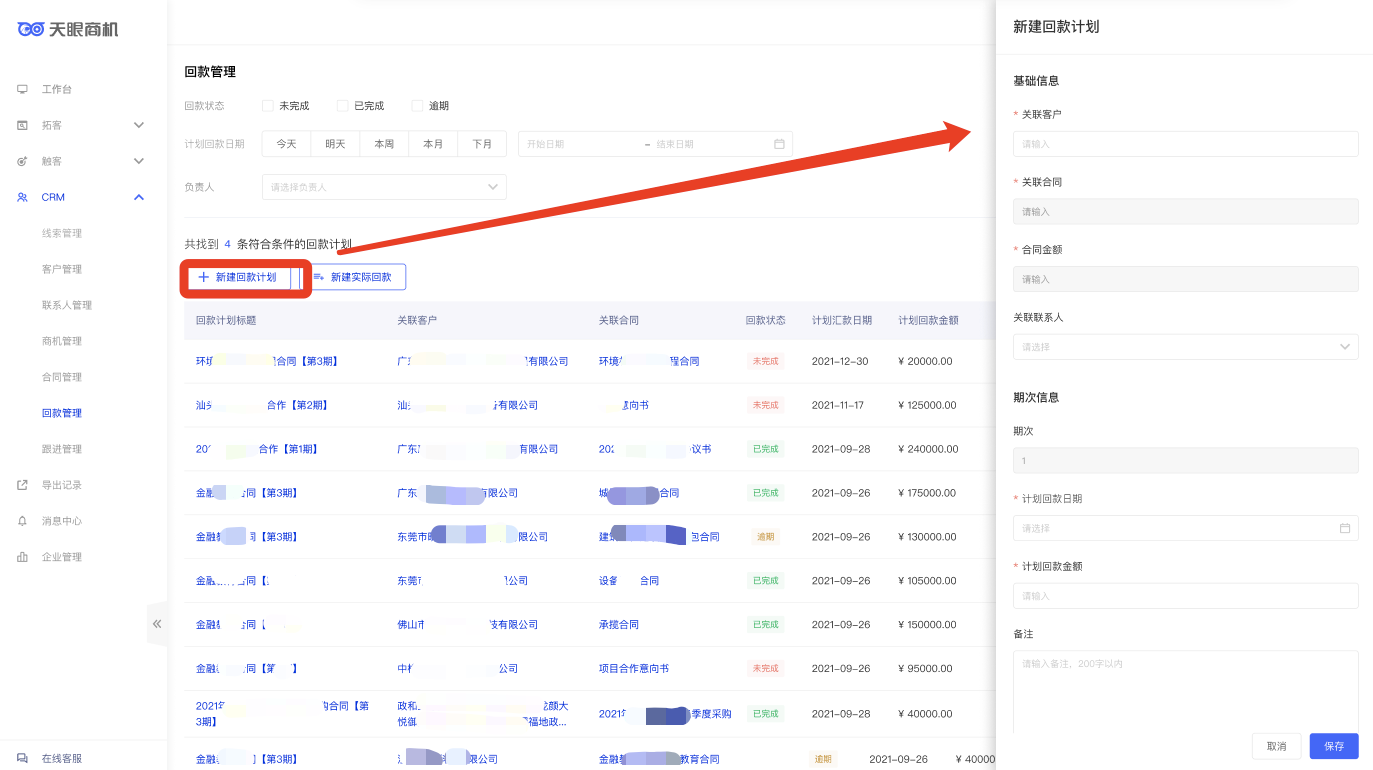The width and height of the screenshot is (1373, 770).
Task: Check the 逾期 status checkbox
Action: pos(417,106)
